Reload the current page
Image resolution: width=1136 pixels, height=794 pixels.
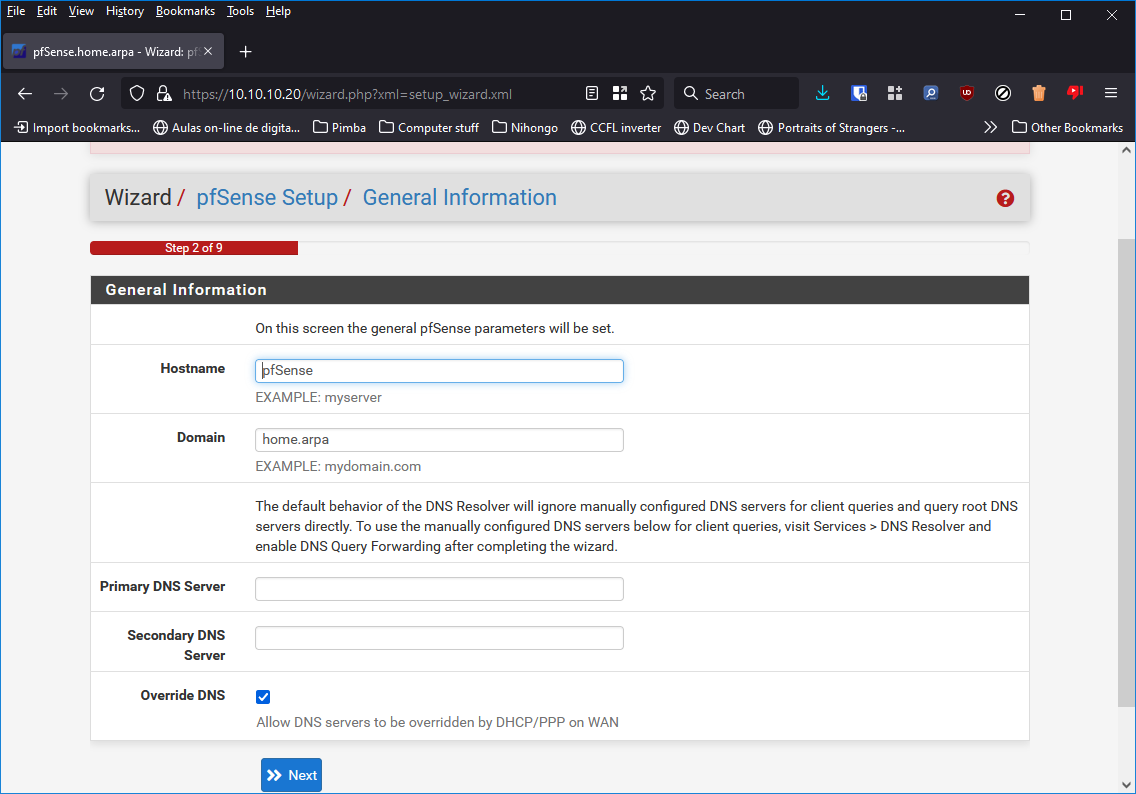(x=97, y=94)
